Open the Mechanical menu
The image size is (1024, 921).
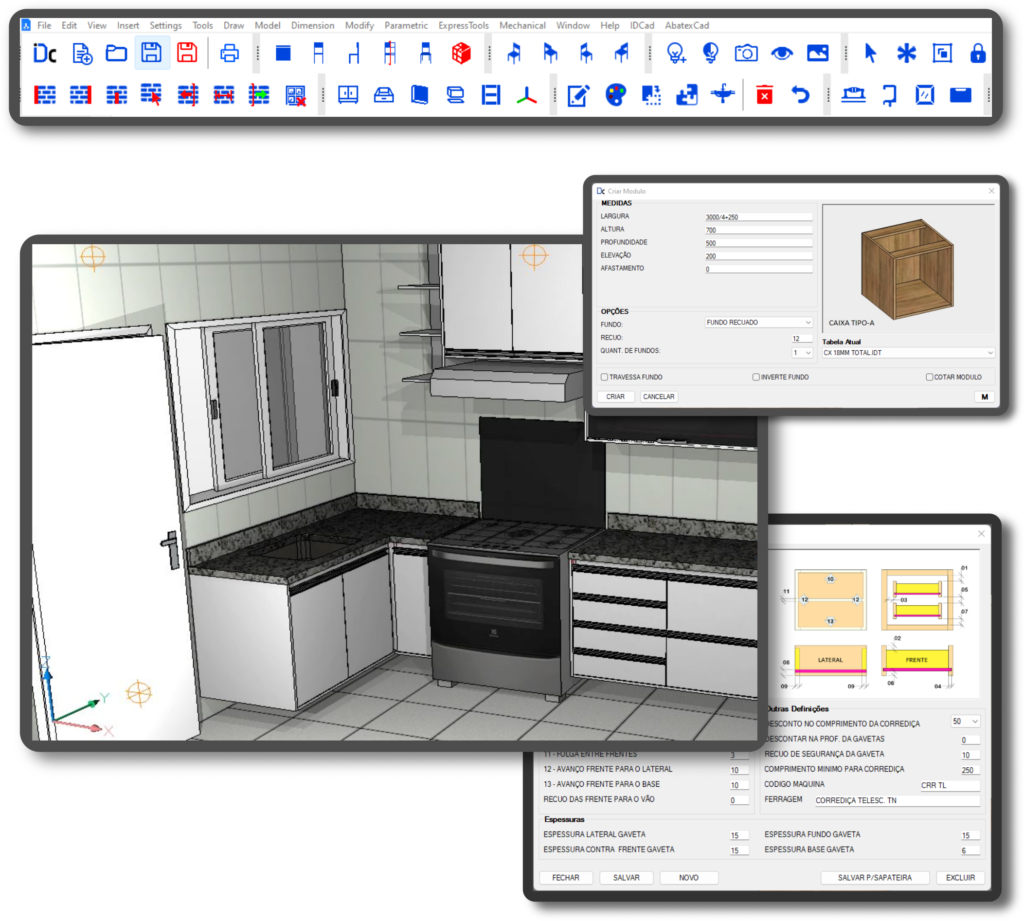pos(522,25)
